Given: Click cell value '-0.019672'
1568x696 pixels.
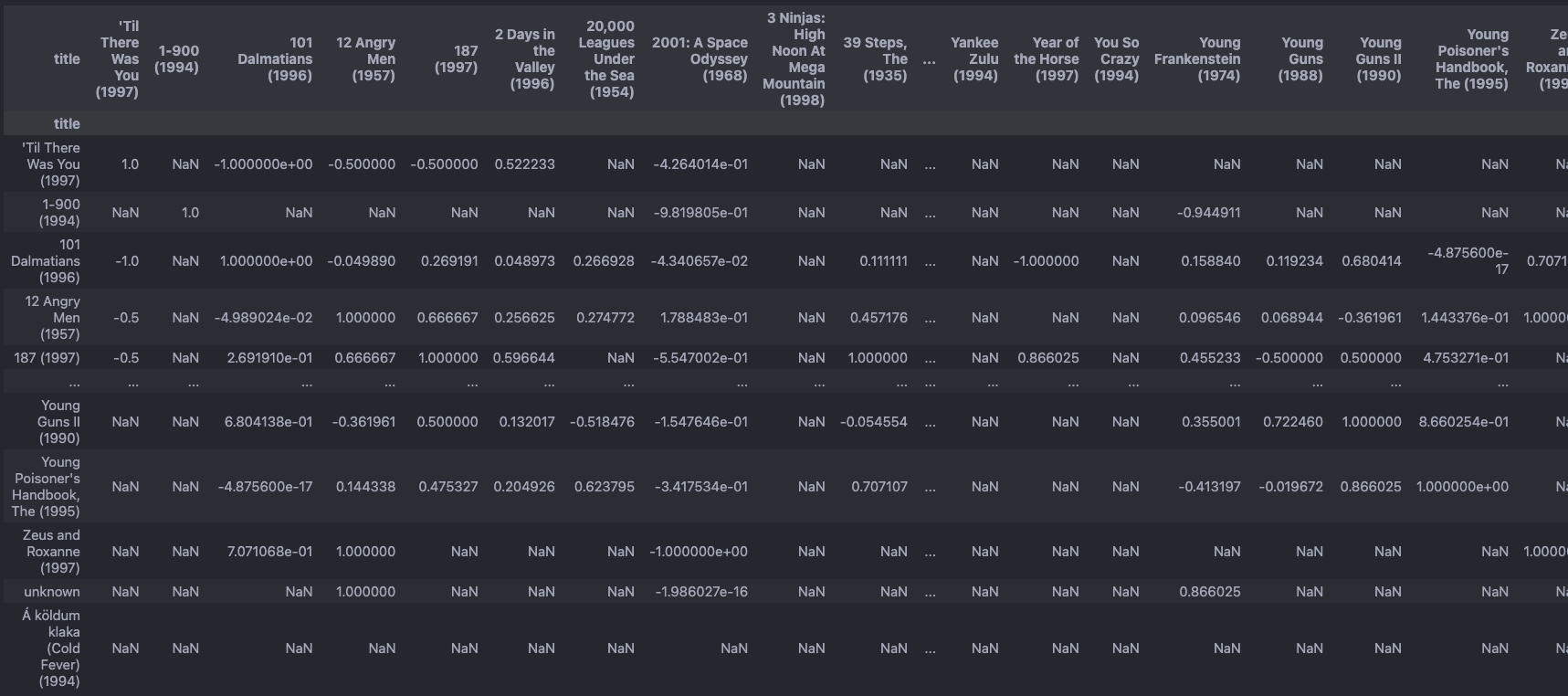Looking at the screenshot, I should point(1290,487).
